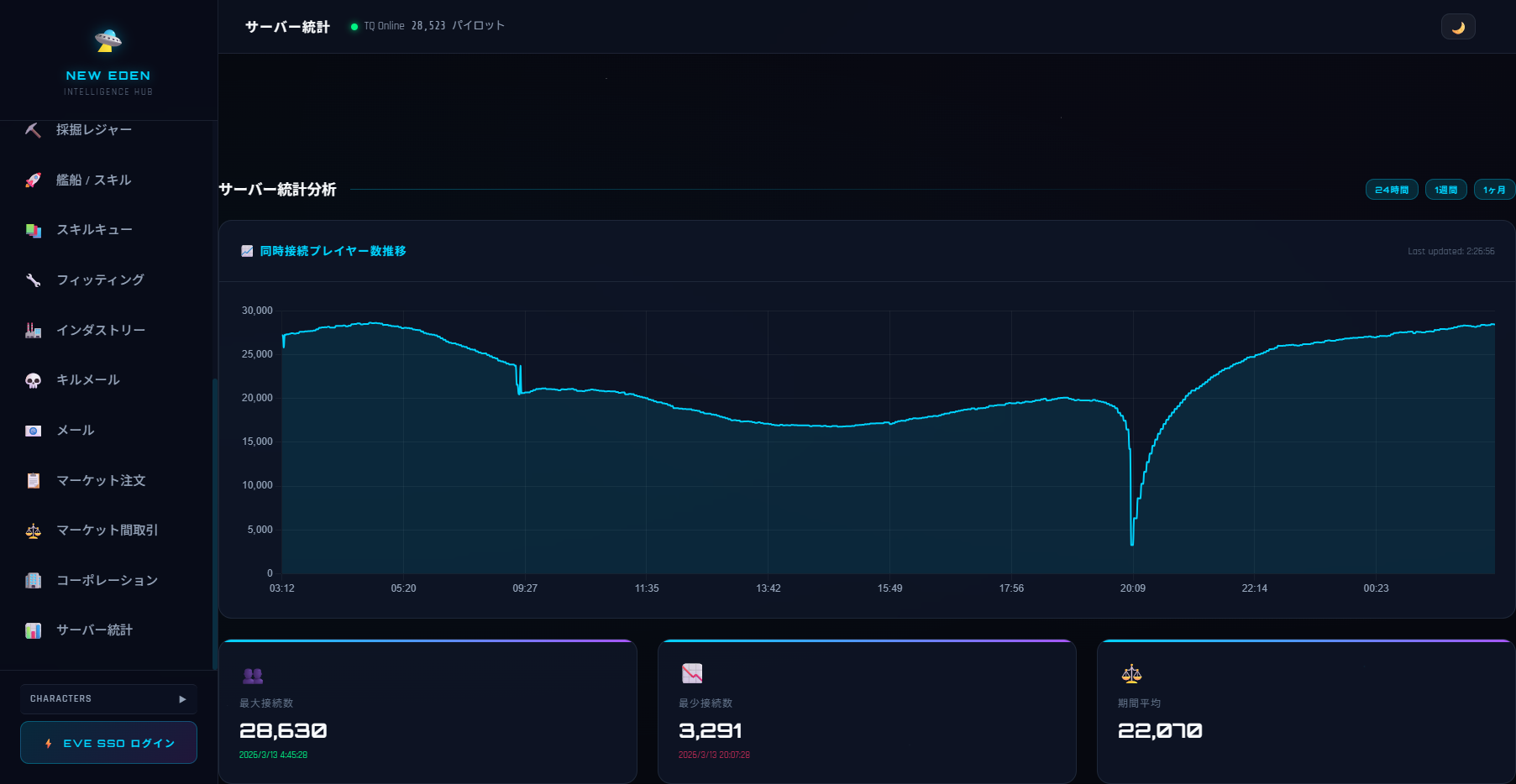Select the skull killmail icon
The image size is (1516, 784).
tap(34, 381)
